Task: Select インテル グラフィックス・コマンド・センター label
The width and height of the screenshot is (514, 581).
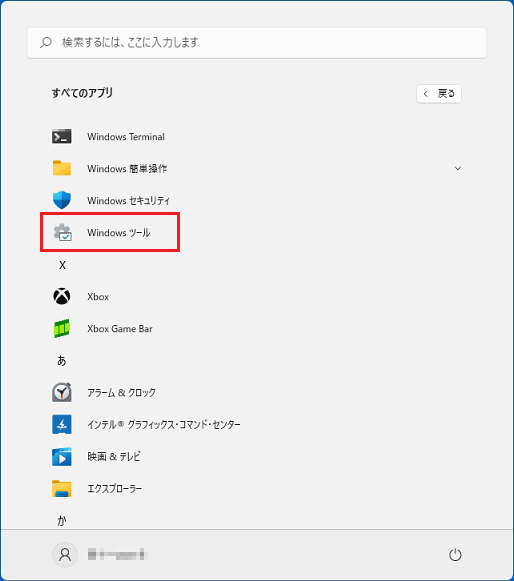Action: 163,424
